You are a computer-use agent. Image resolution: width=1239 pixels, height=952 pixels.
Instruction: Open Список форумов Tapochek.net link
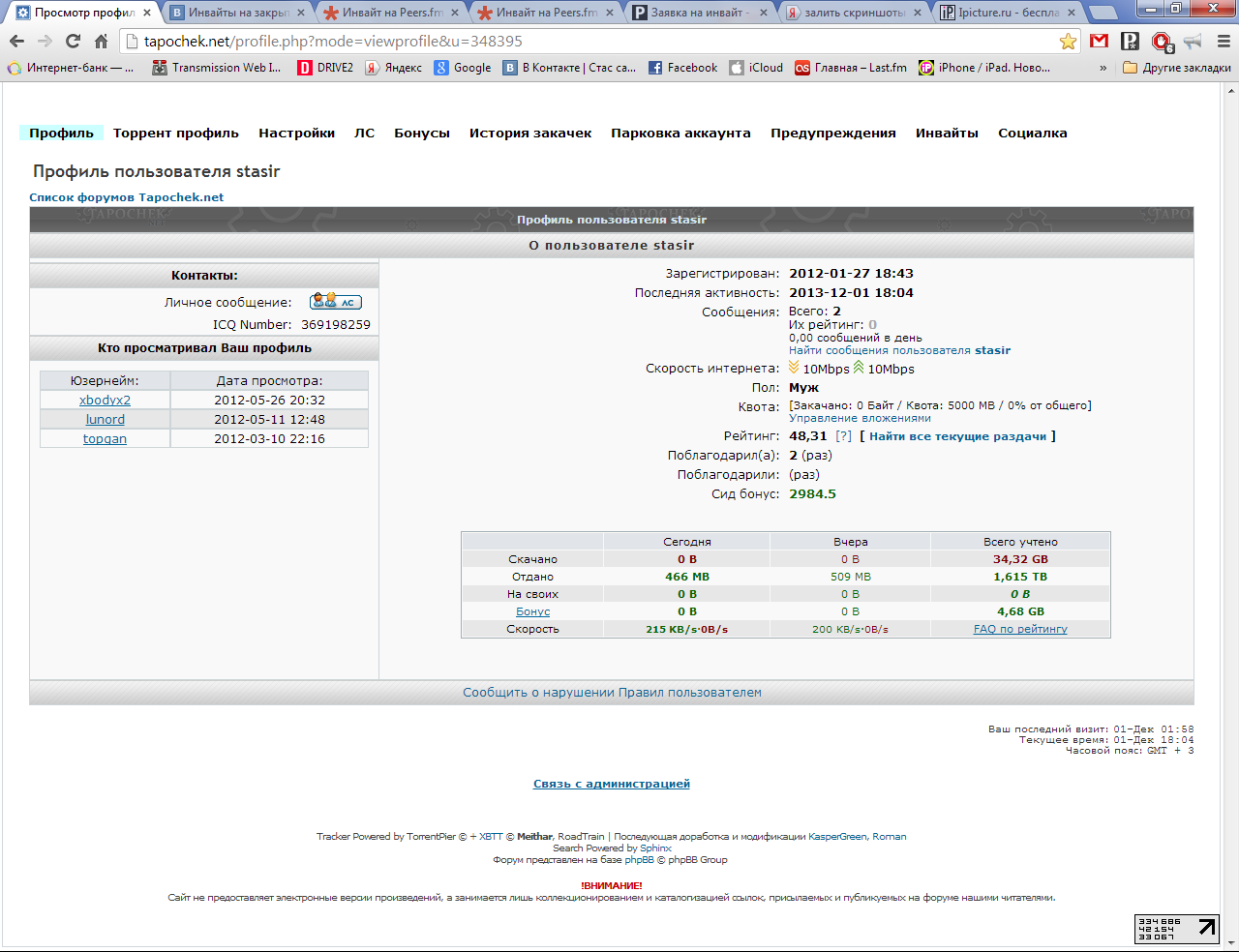pyautogui.click(x=127, y=196)
